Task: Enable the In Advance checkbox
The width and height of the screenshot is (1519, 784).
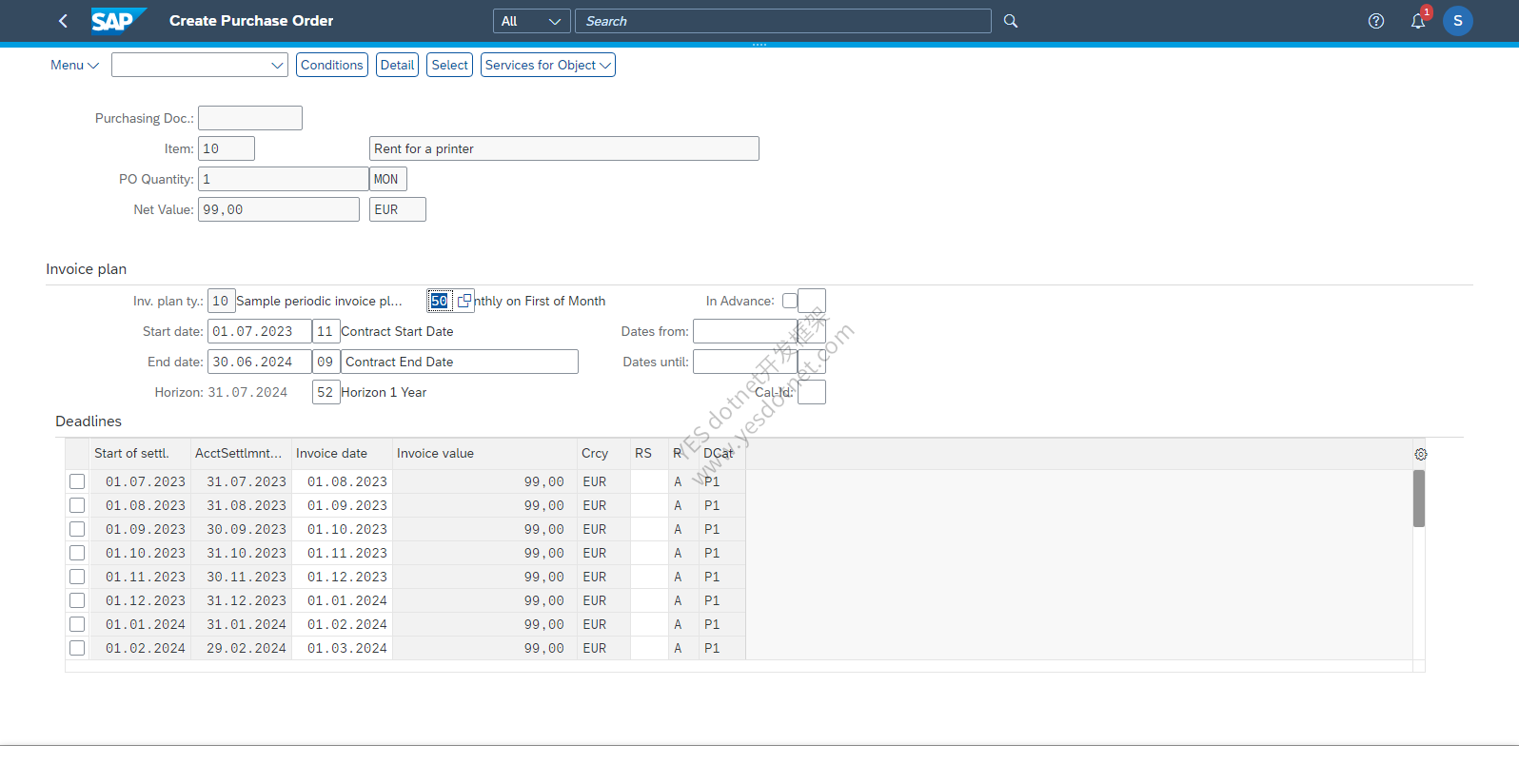Action: point(790,301)
